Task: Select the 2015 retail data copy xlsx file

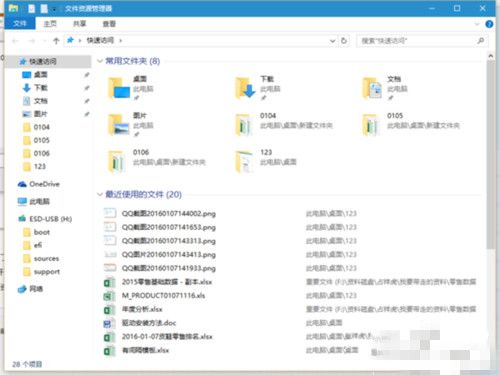Action: 167,282
